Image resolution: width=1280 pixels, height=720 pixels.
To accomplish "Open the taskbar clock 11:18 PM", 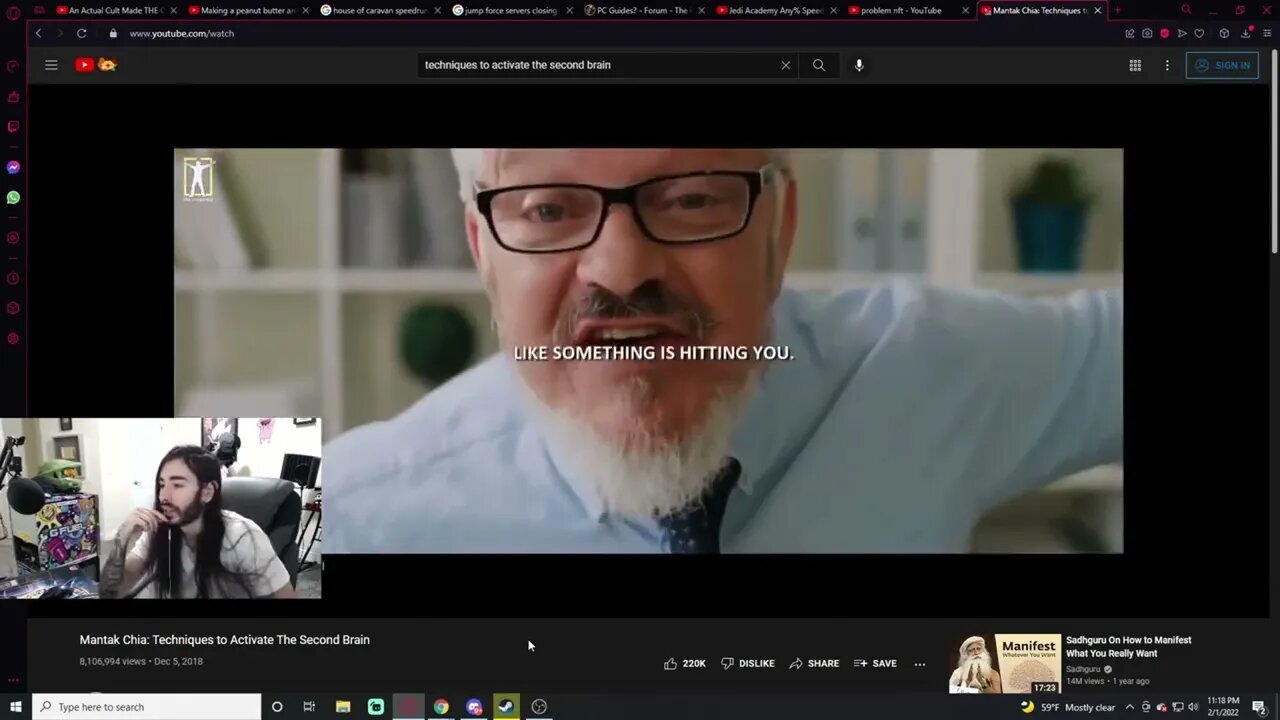I will (1223, 707).
